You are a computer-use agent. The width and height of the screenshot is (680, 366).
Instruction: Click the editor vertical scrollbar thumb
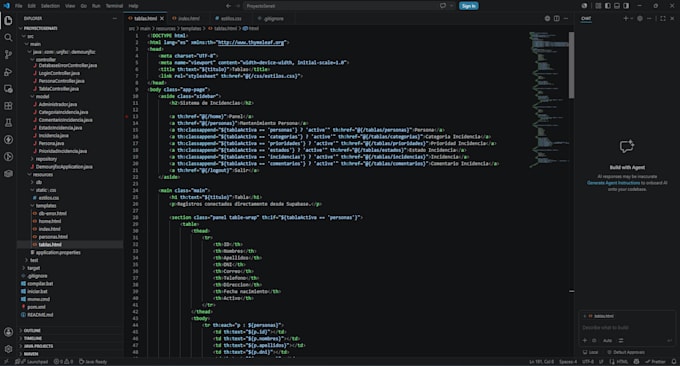coord(572,65)
